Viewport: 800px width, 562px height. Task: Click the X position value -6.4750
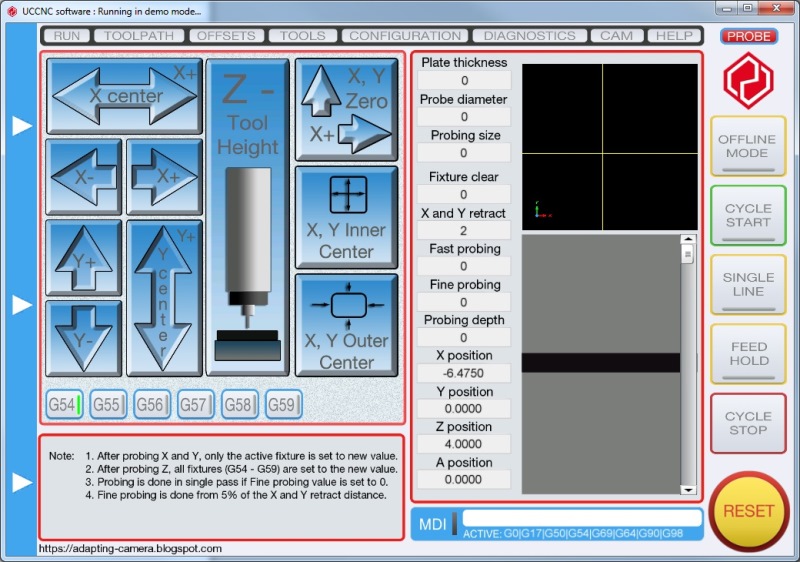464,373
